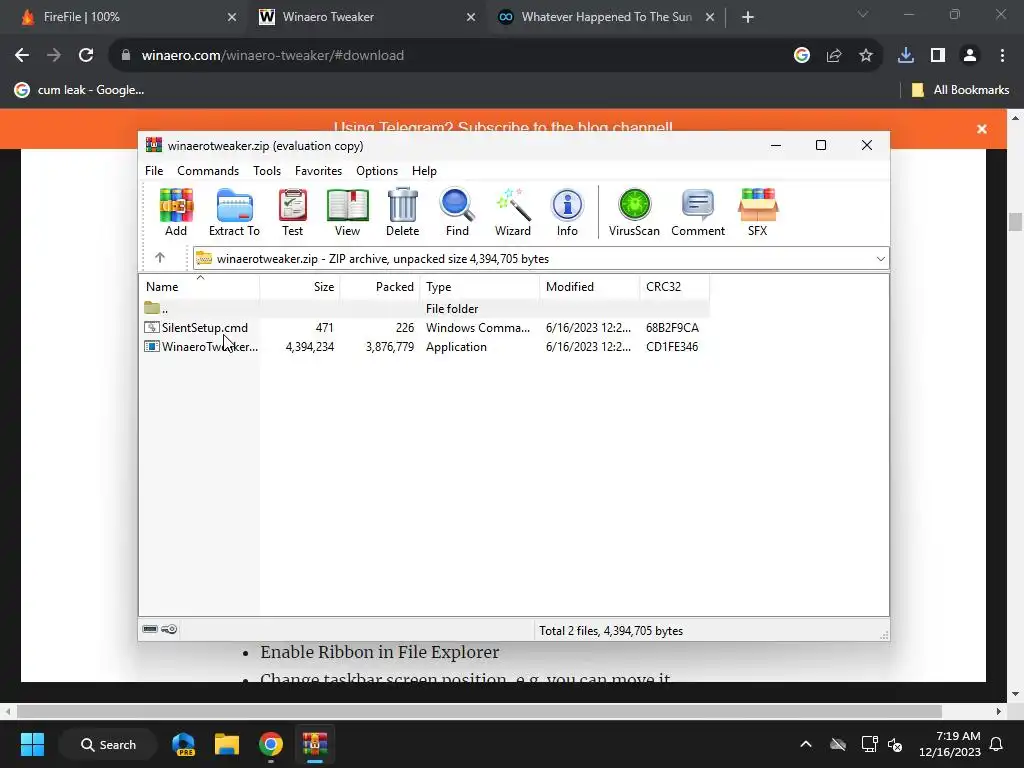Click the key password icon in status bar
This screenshot has width=1024, height=768.
pos(169,630)
